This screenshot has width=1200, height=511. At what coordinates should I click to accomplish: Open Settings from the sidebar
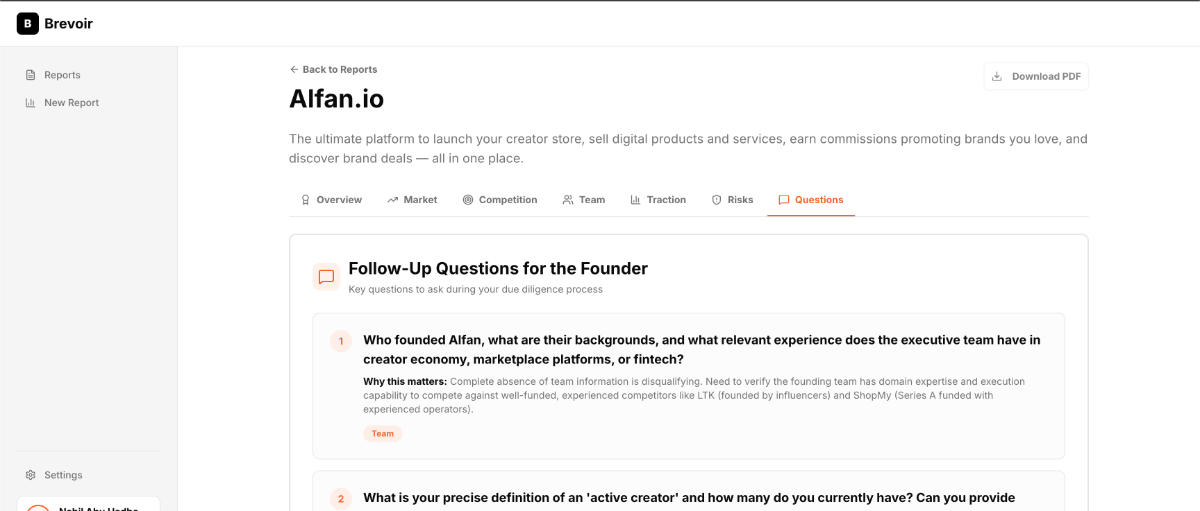coord(63,475)
